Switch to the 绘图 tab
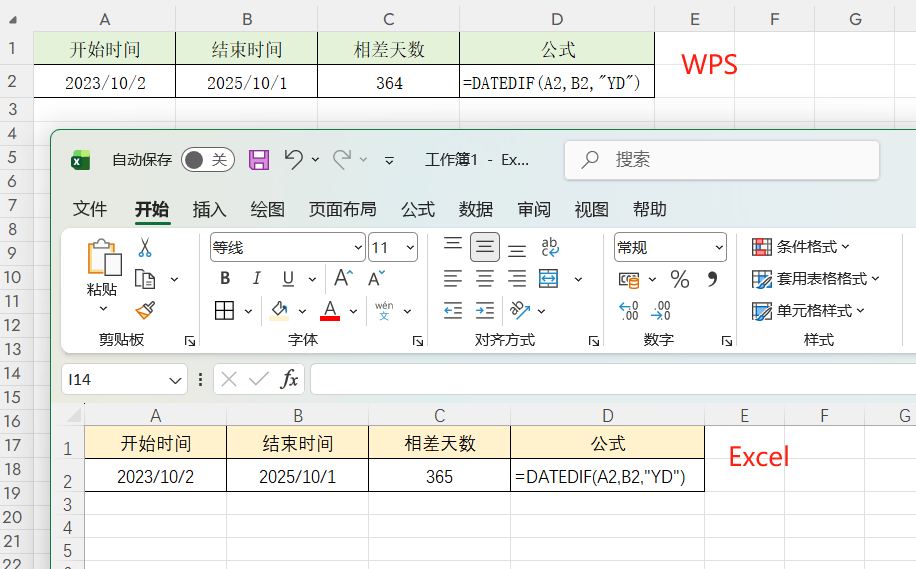This screenshot has width=916, height=569. (267, 209)
